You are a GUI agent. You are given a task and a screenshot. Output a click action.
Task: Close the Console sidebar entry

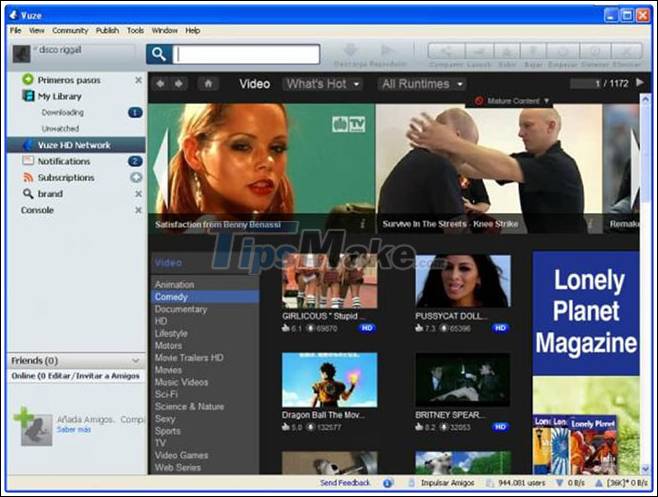click(x=138, y=210)
